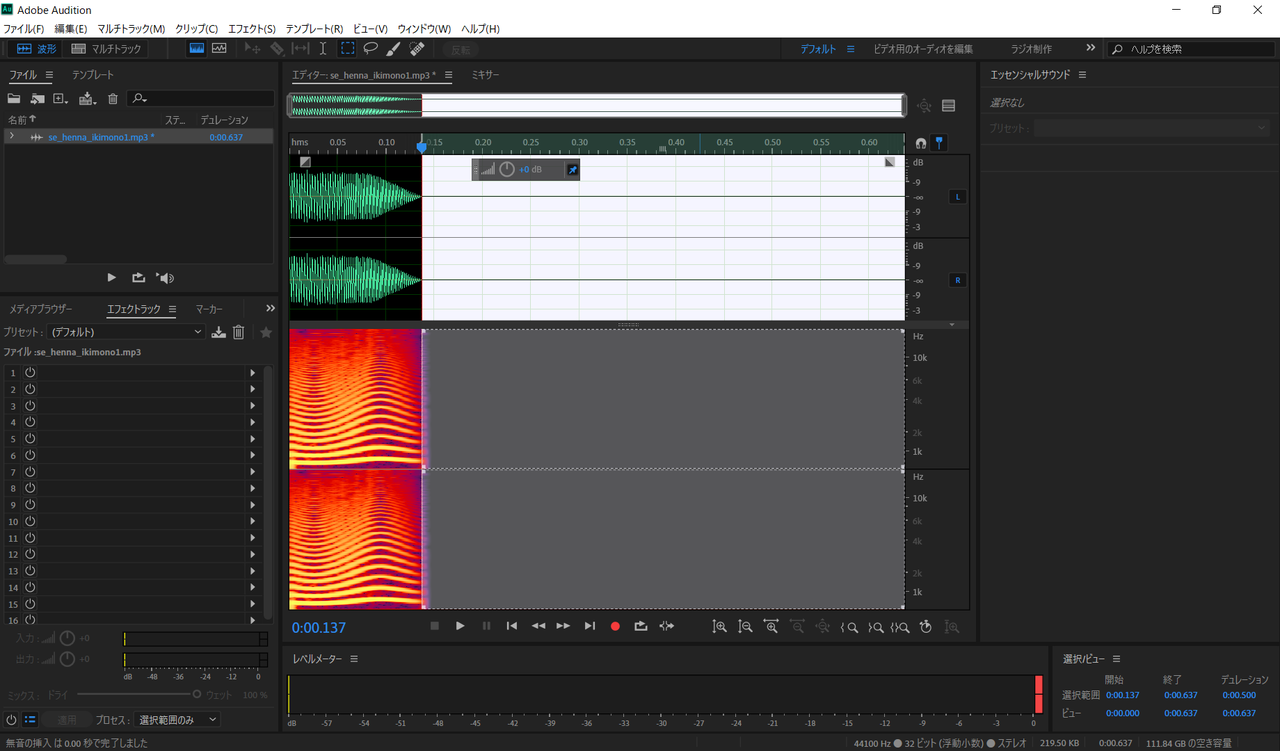
Task: Toggle Skip Selection button
Action: coord(666,626)
